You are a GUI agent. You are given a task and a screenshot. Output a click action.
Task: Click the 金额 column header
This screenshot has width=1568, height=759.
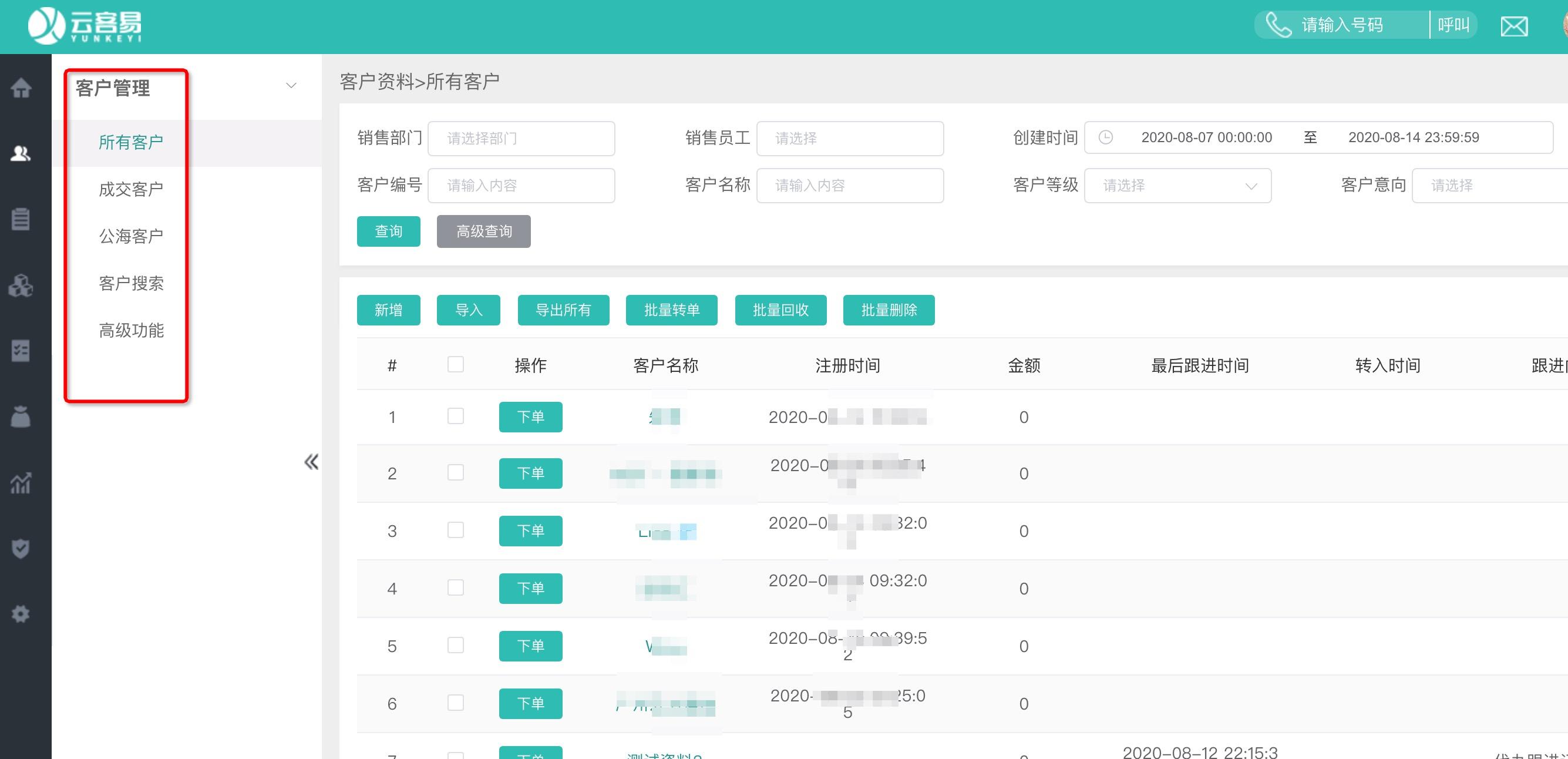pyautogui.click(x=1024, y=365)
